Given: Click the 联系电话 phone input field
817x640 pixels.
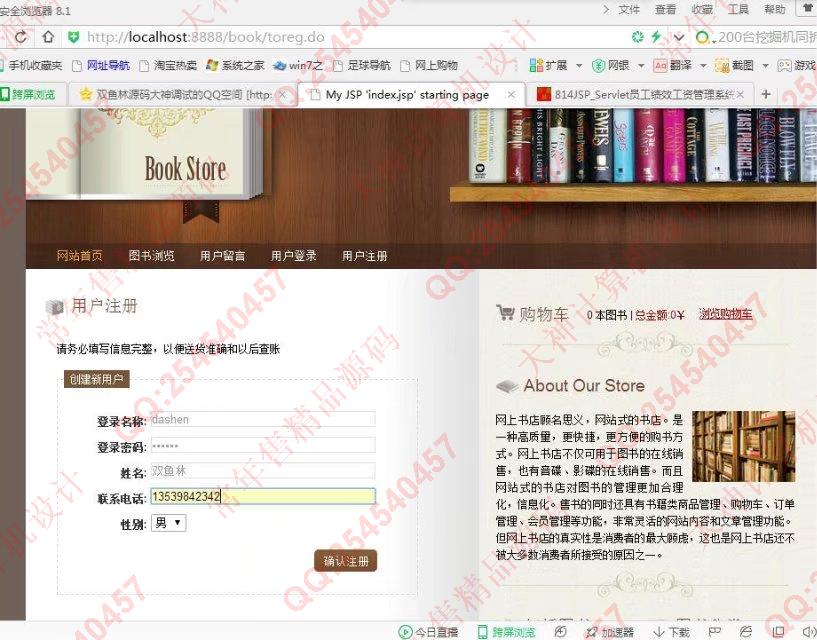Looking at the screenshot, I should click(262, 497).
